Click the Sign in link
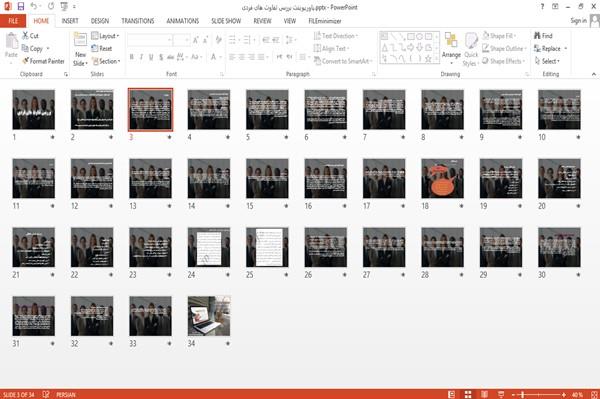 pyautogui.click(x=578, y=21)
